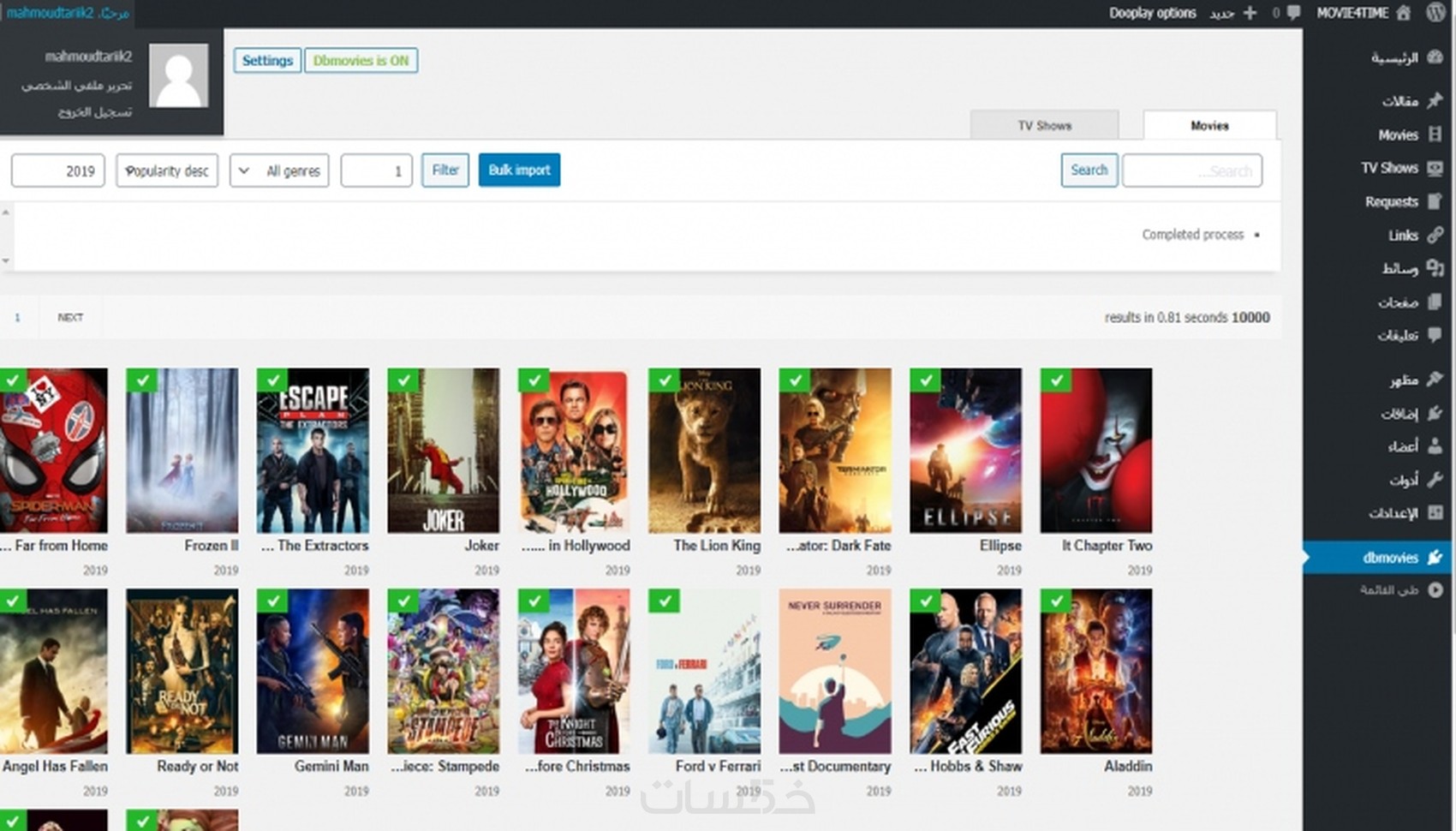Image resolution: width=1456 pixels, height=831 pixels.
Task: Select the Angel Has Fallen poster
Action: [54, 672]
